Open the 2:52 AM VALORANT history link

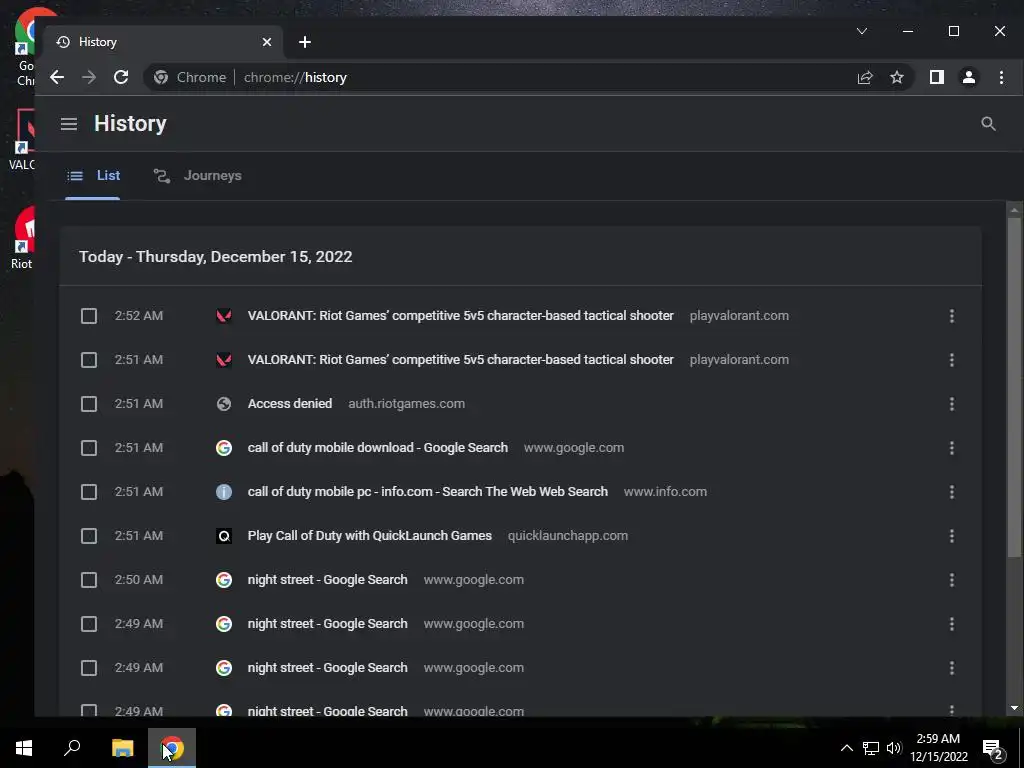(460, 315)
